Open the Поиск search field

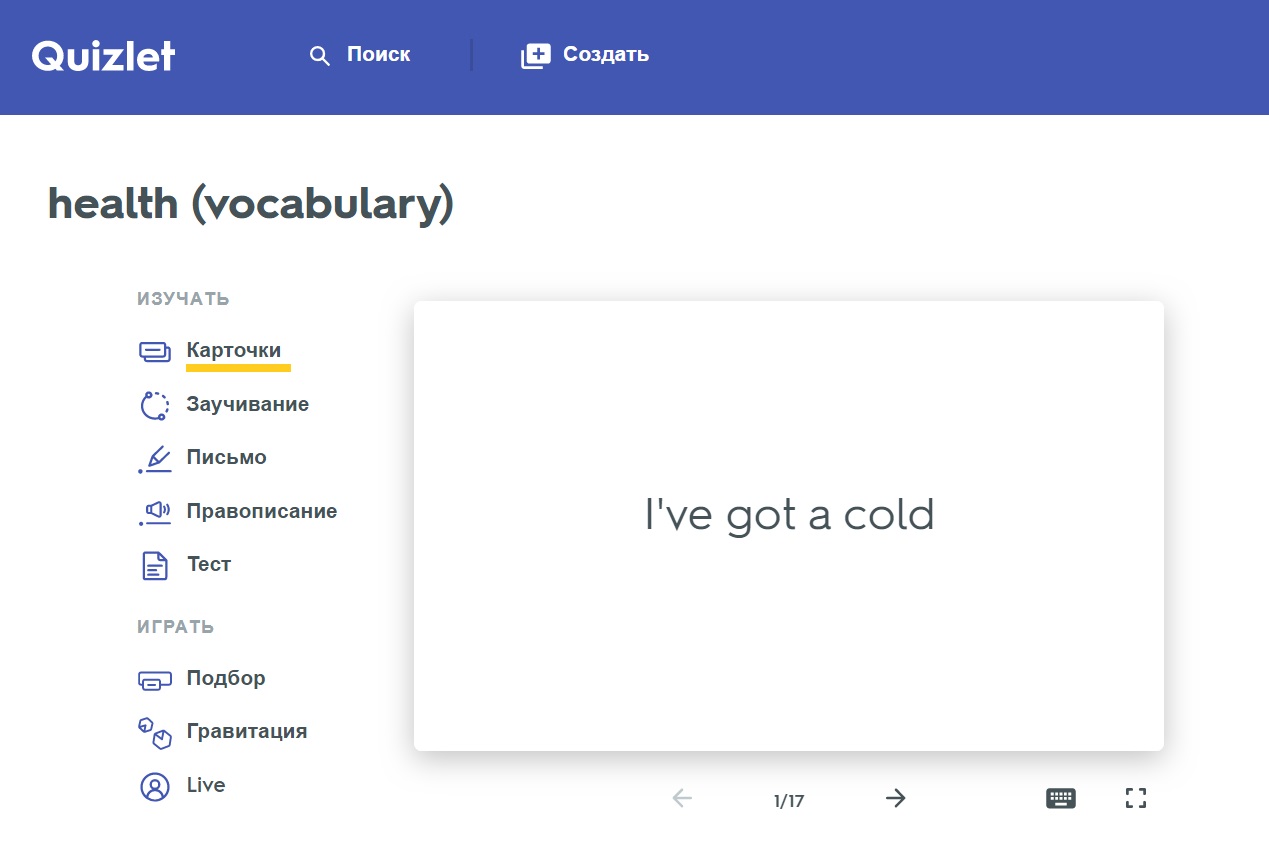(378, 55)
